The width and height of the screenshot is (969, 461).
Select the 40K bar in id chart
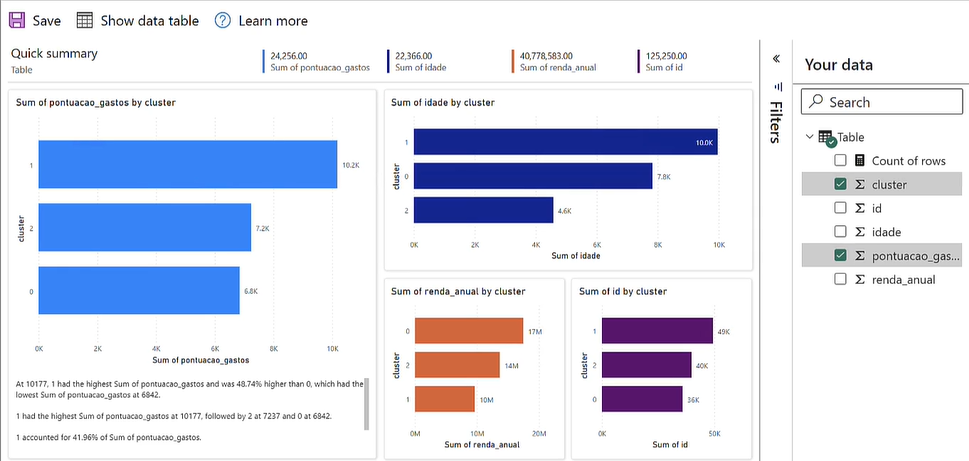[646, 365]
